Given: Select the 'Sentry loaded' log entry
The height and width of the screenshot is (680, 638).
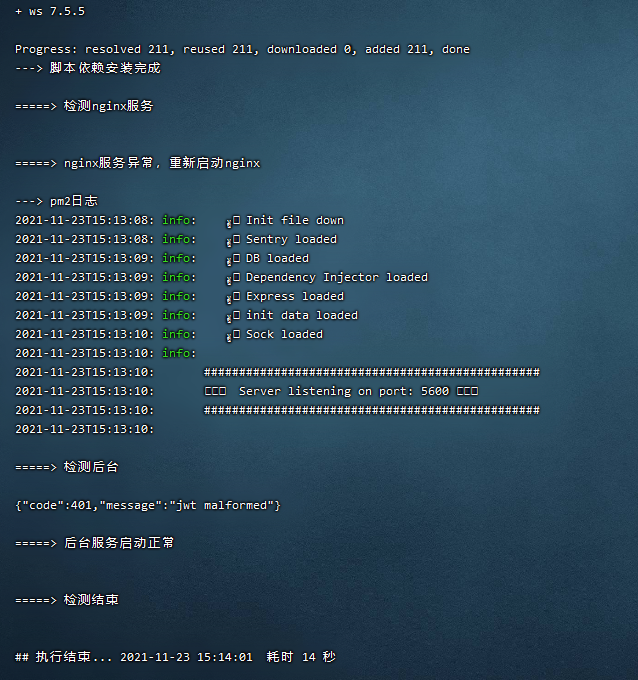Looking at the screenshot, I should (291, 239).
